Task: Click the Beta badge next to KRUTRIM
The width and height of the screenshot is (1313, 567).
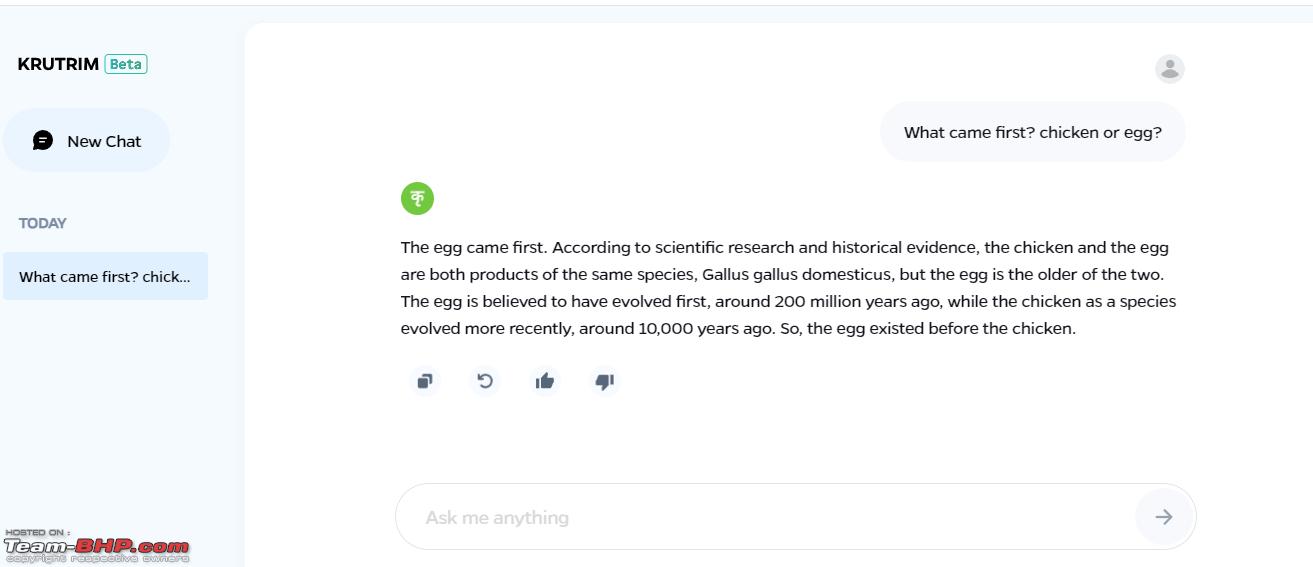Action: [126, 64]
